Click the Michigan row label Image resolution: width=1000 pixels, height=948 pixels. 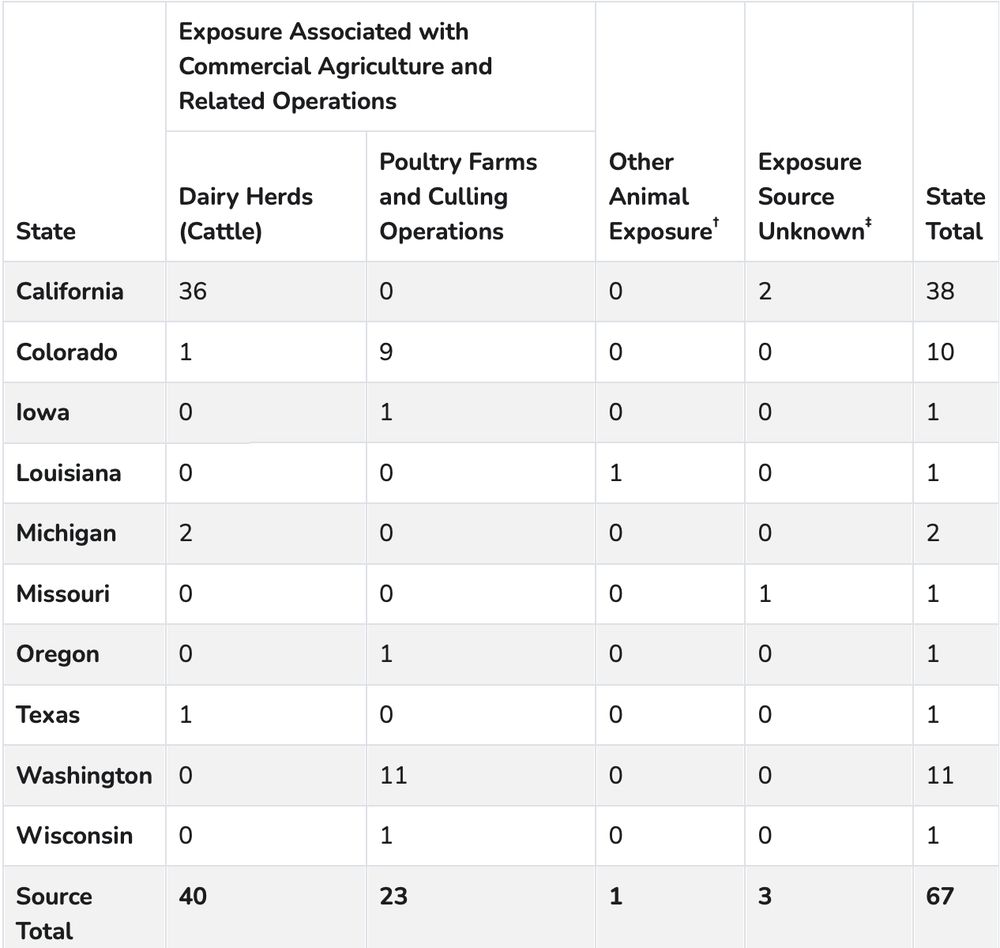click(x=65, y=533)
